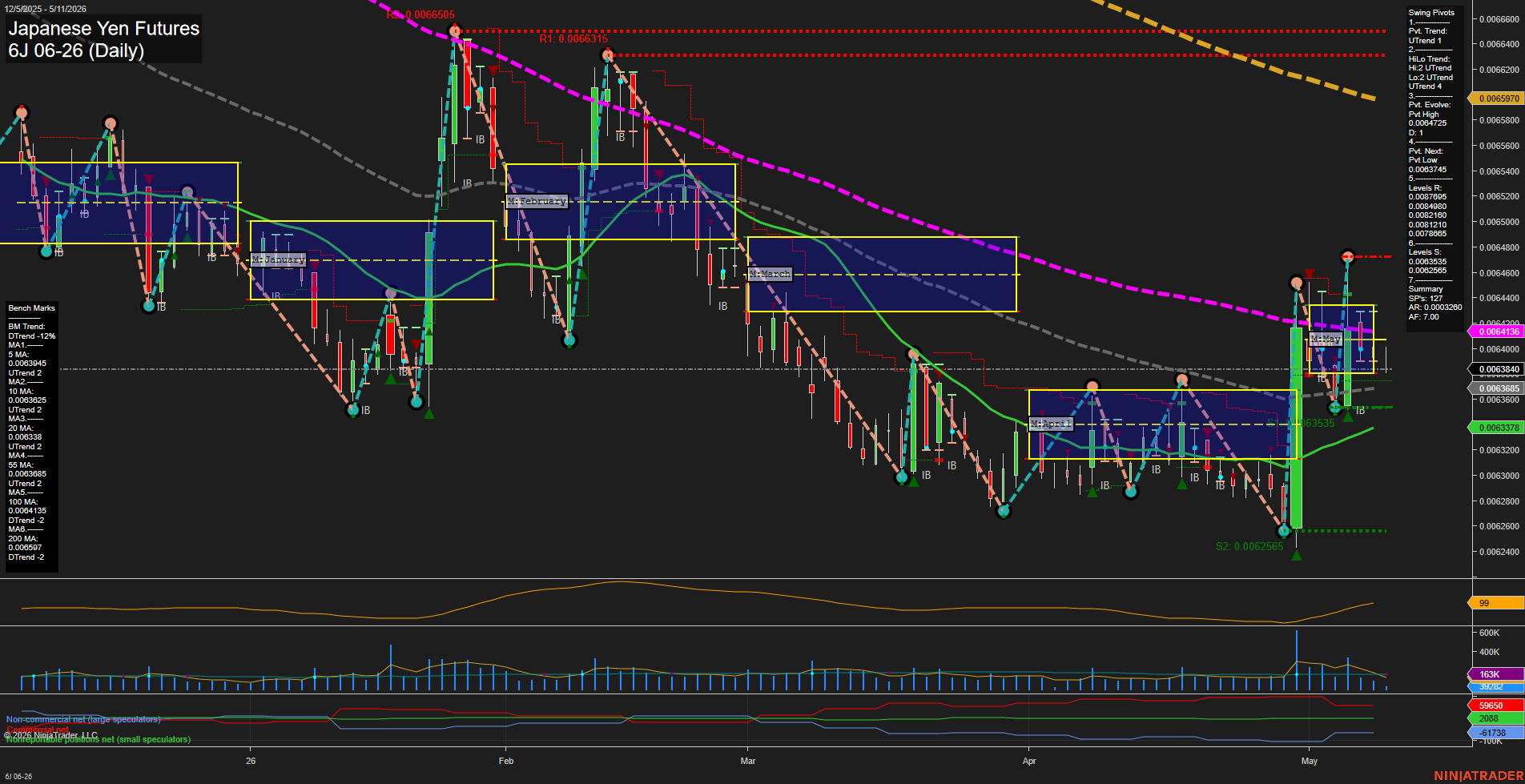Click the May label on time axis
This screenshot has height=784, width=1525.
(x=1310, y=761)
